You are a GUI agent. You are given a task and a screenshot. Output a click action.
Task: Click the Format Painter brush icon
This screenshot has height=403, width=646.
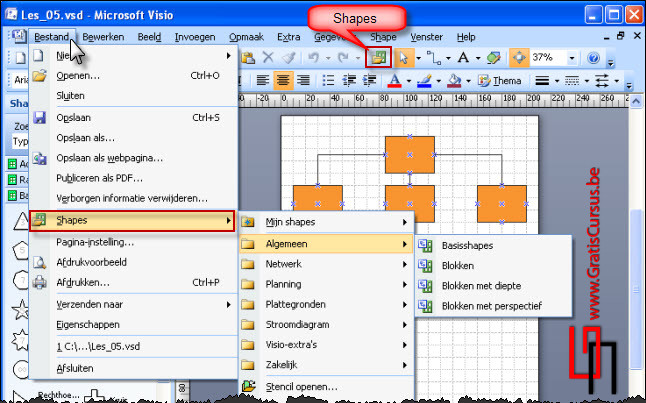[x=288, y=58]
